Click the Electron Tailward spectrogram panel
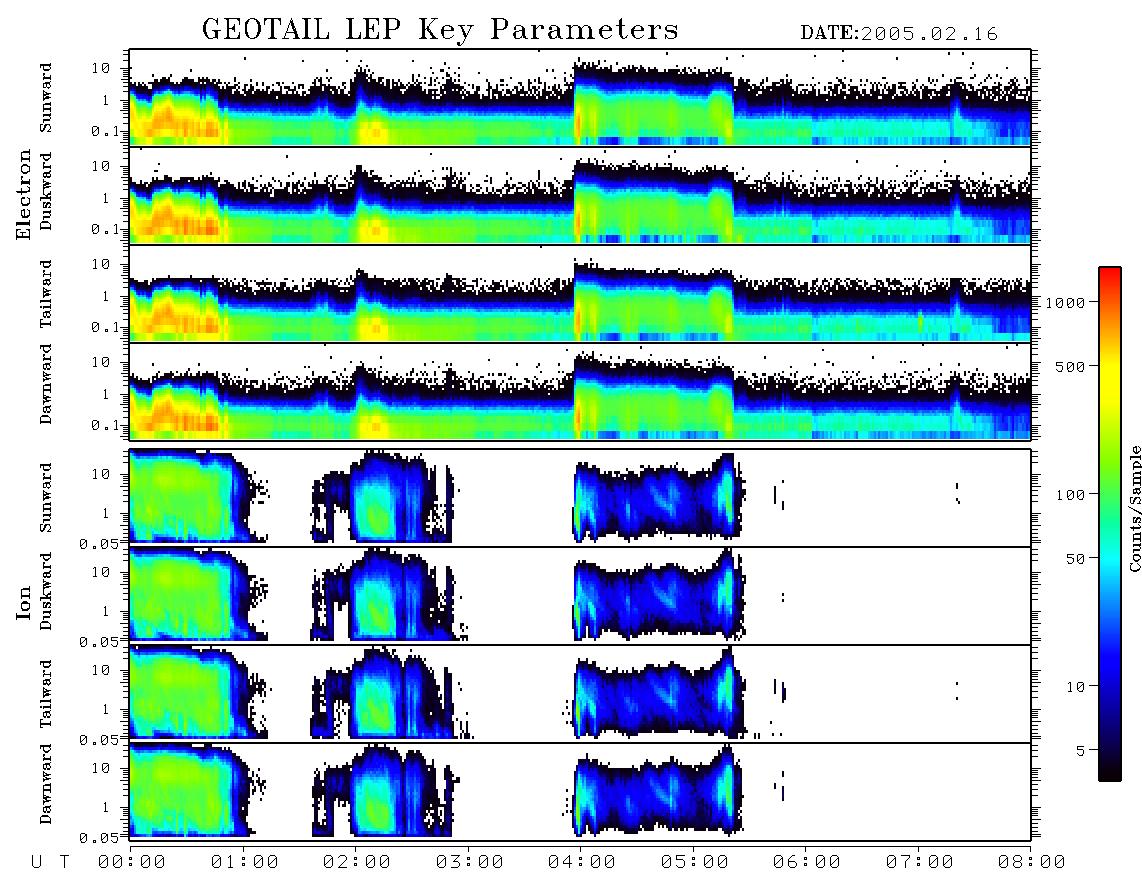The image size is (1142, 880). [x=580, y=294]
